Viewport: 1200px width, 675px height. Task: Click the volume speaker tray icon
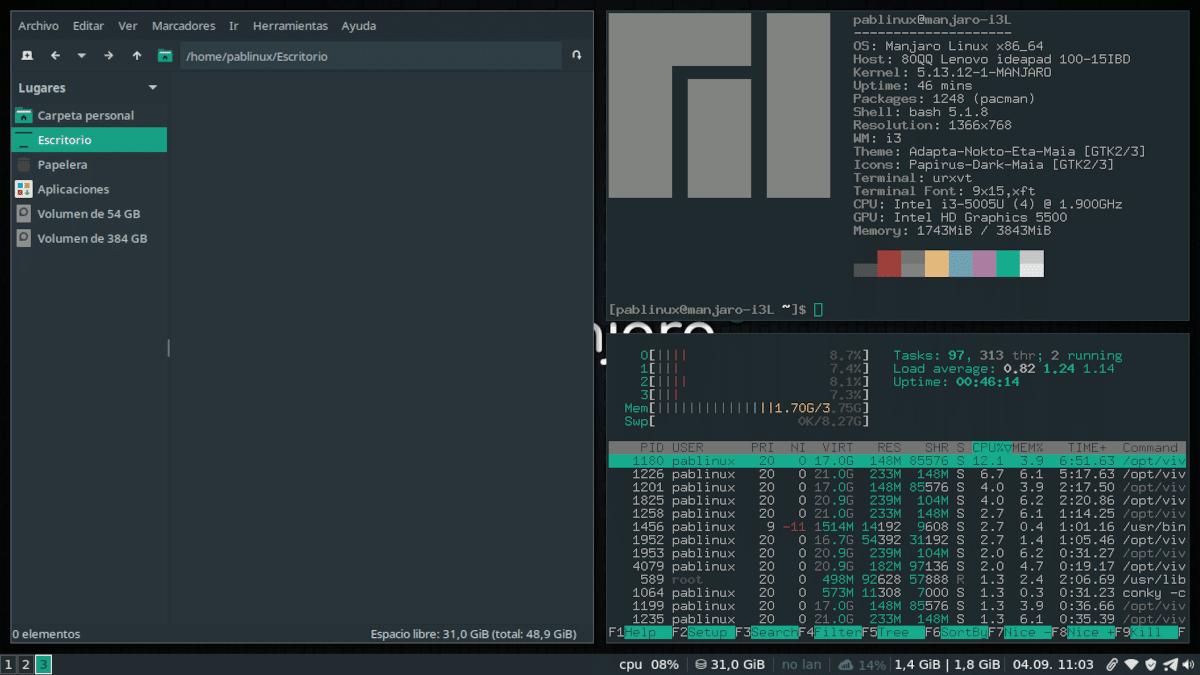click(x=1189, y=664)
